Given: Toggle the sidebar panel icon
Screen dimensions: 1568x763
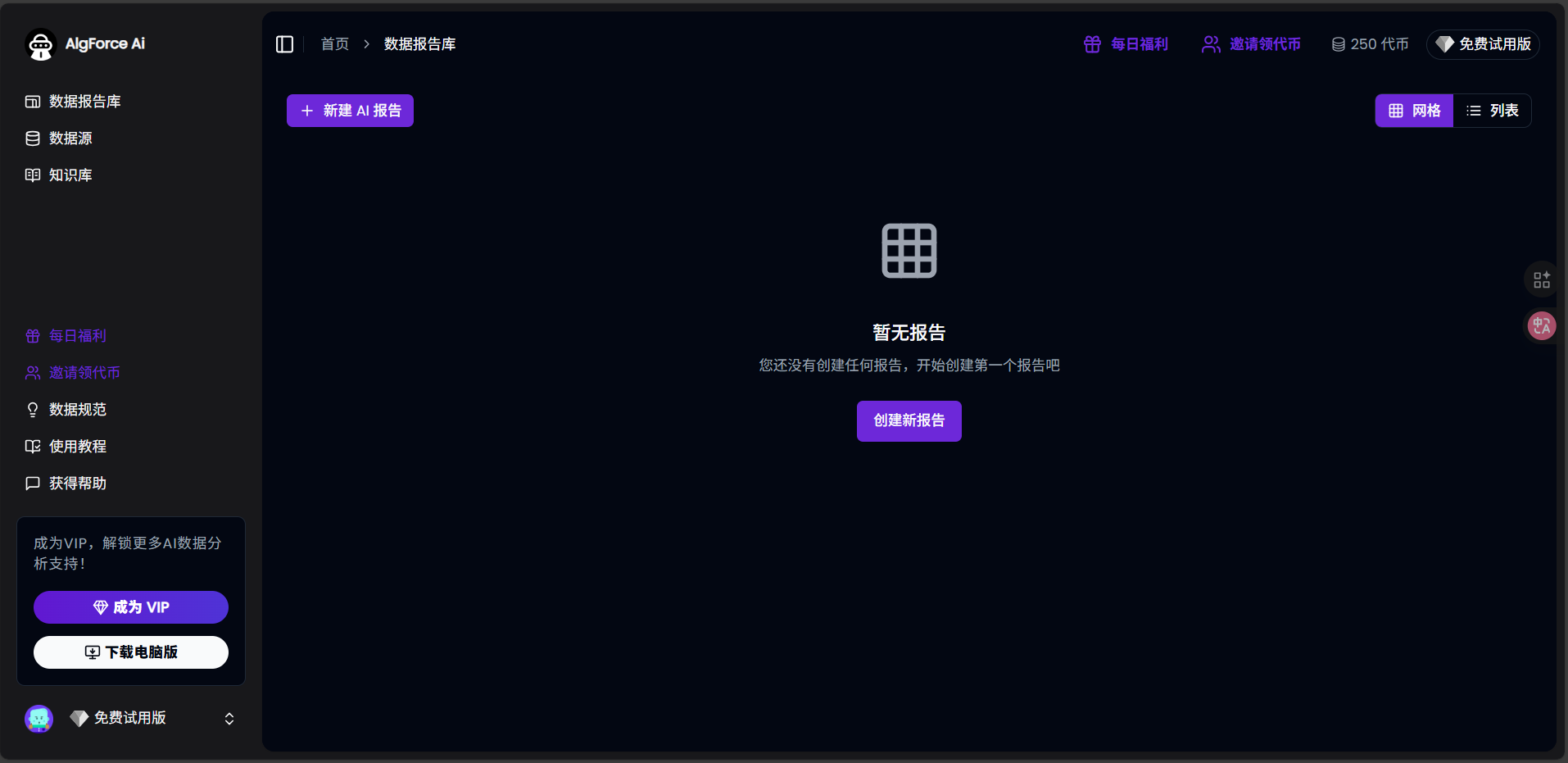Looking at the screenshot, I should 284,44.
